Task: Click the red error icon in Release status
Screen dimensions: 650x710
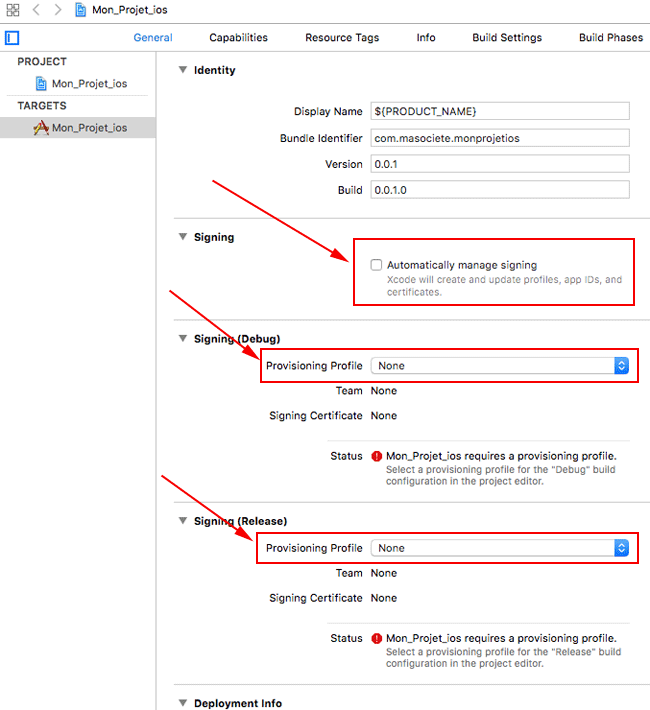Action: click(376, 638)
